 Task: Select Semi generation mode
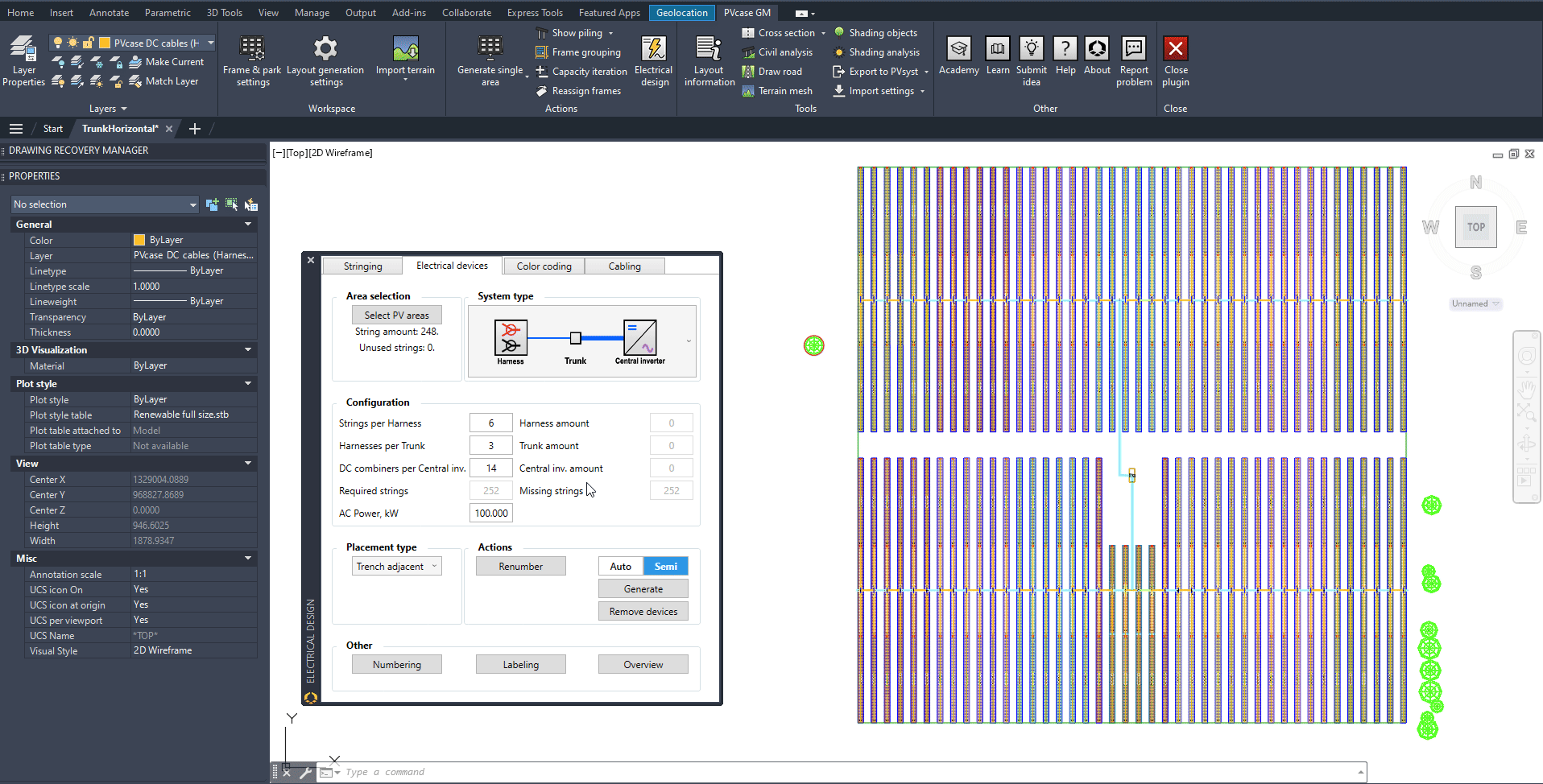(666, 567)
